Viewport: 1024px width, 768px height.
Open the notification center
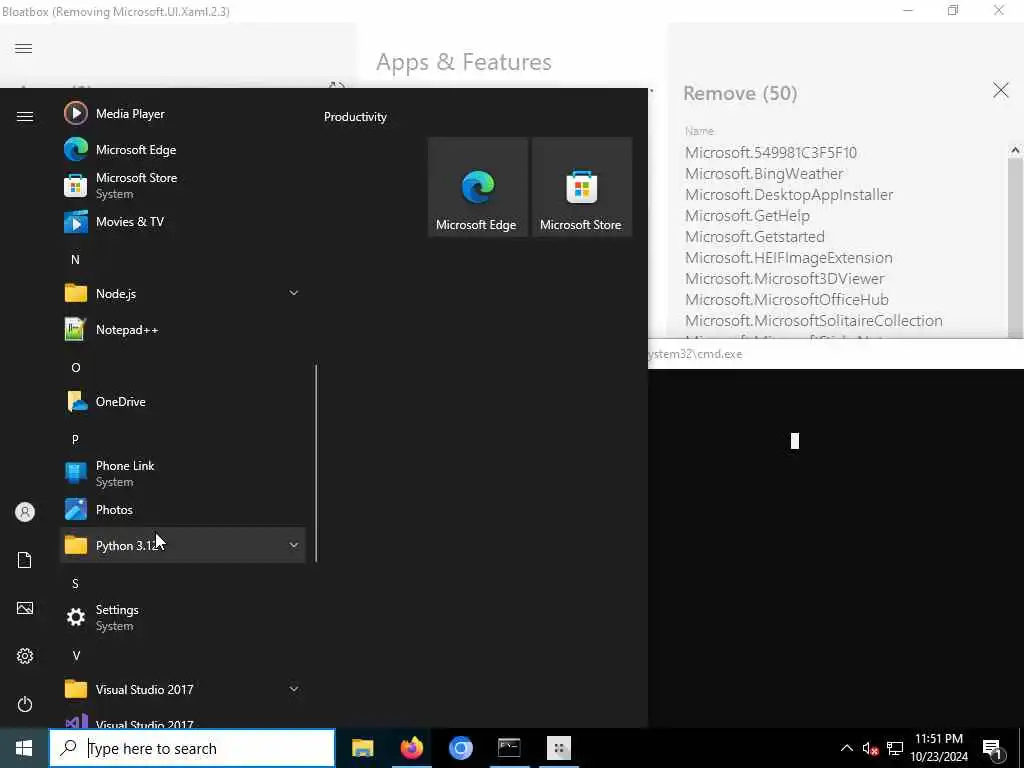(992, 748)
